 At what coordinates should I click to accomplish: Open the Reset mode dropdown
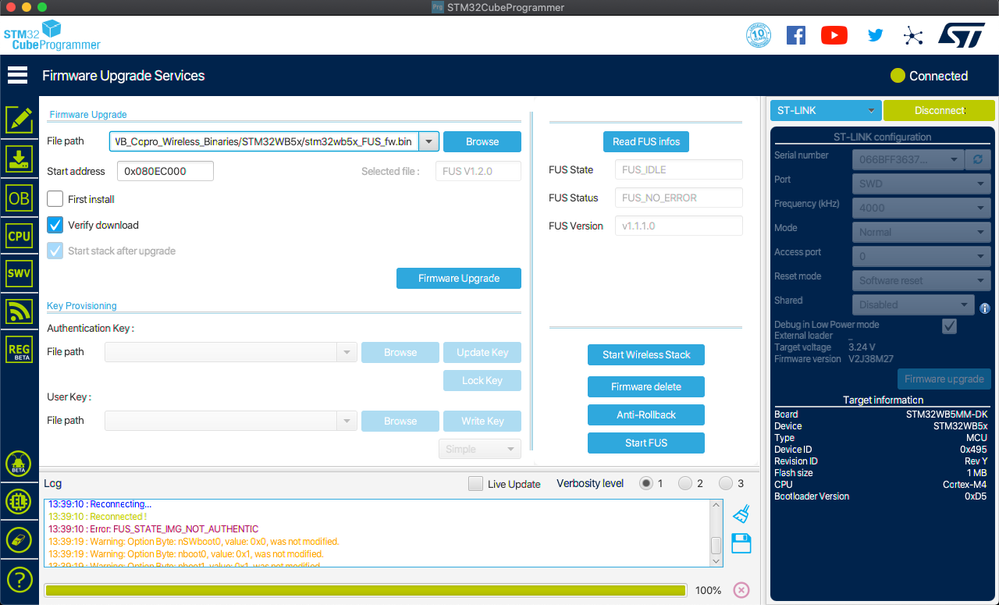pyautogui.click(x=921, y=280)
